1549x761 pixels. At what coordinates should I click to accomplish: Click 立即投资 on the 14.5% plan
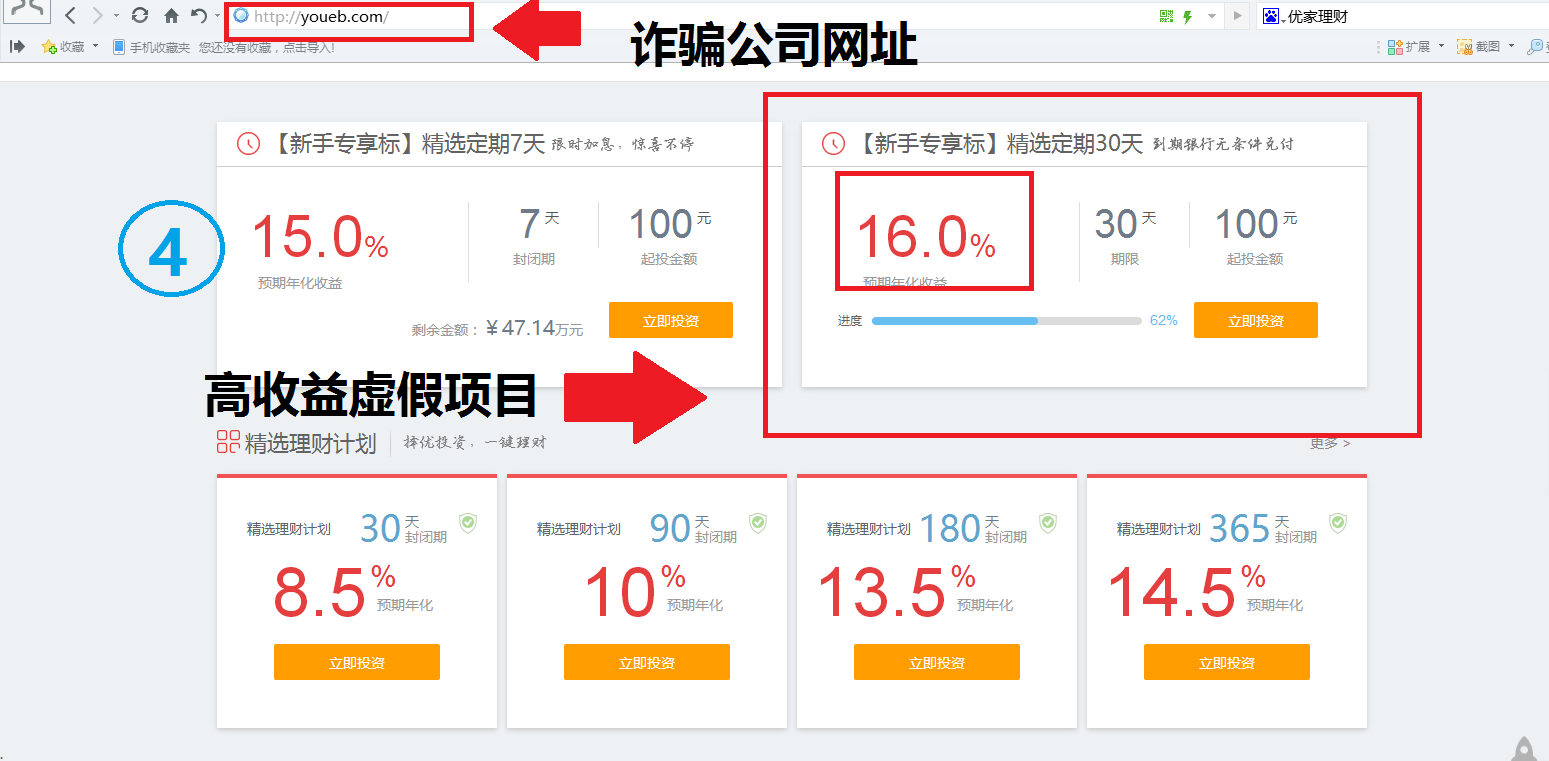[x=1227, y=662]
